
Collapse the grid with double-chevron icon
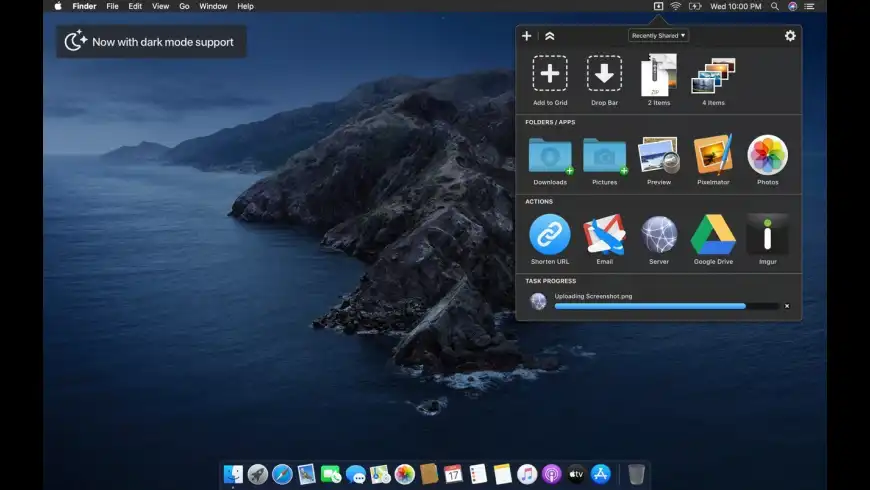pyautogui.click(x=550, y=36)
